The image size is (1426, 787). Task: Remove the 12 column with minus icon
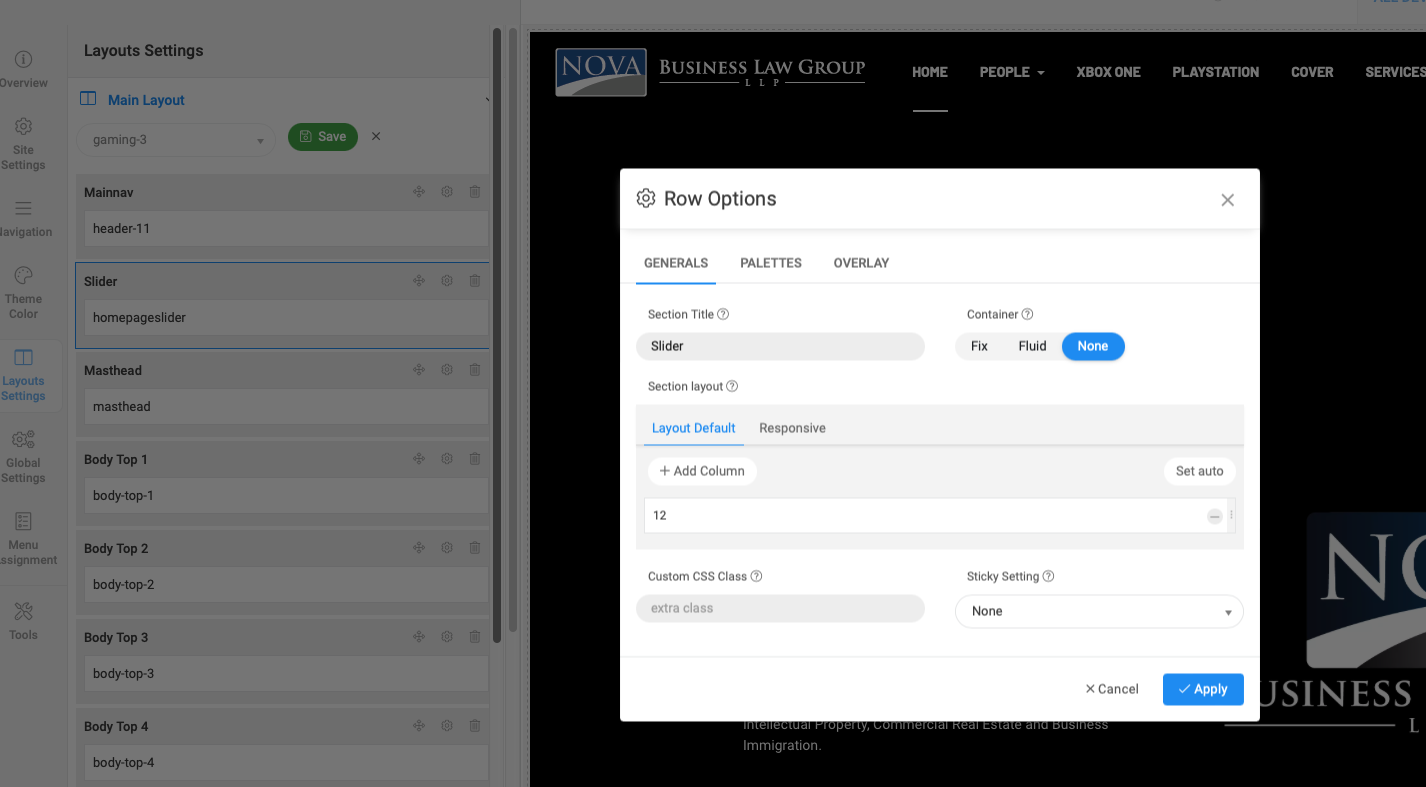(1214, 516)
